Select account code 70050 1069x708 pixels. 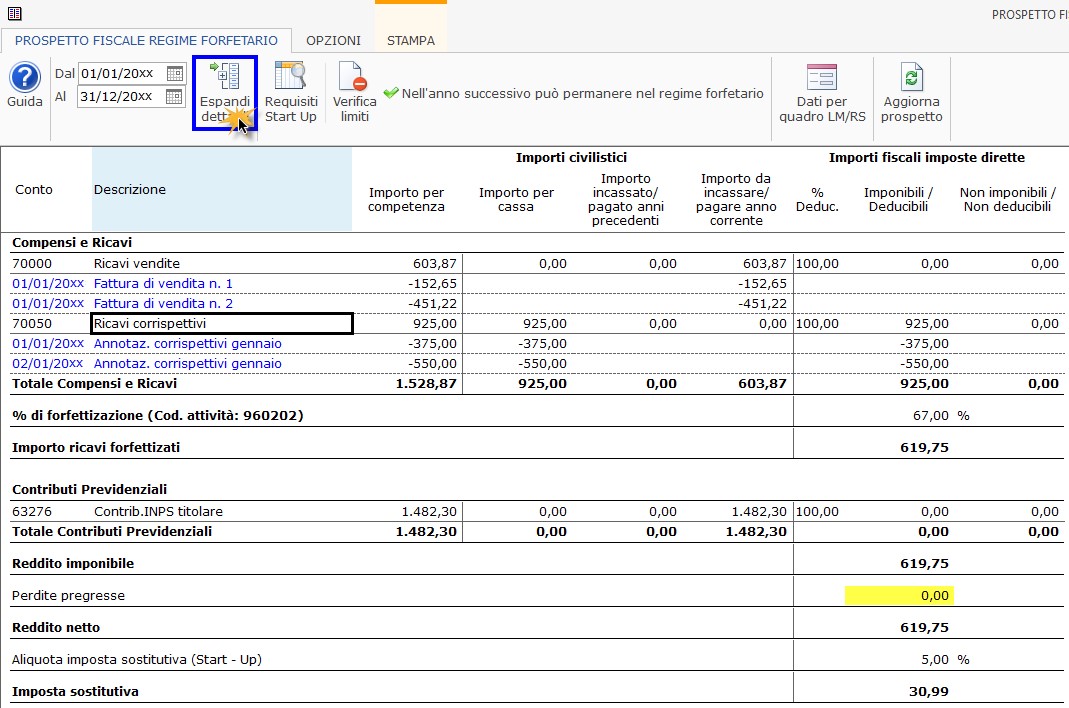click(x=32, y=323)
